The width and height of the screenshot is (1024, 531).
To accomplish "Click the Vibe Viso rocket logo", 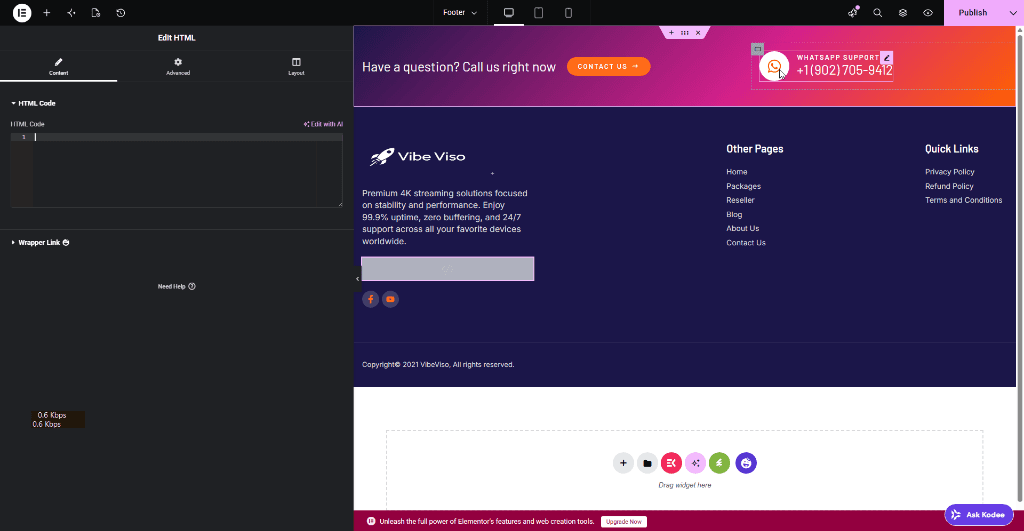I will [417, 156].
